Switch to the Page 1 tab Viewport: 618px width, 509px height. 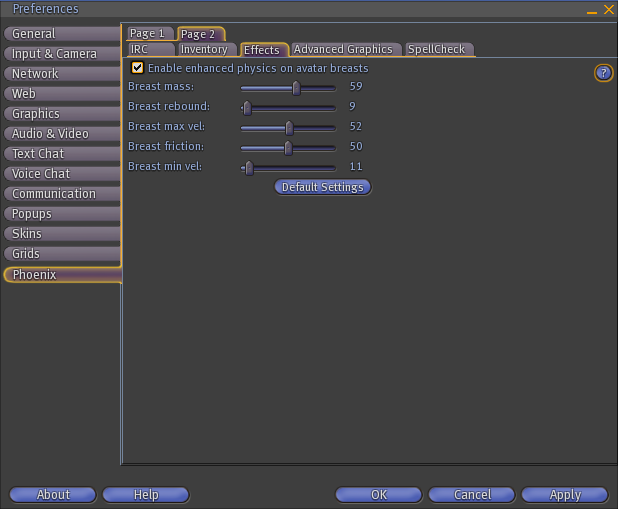(148, 34)
